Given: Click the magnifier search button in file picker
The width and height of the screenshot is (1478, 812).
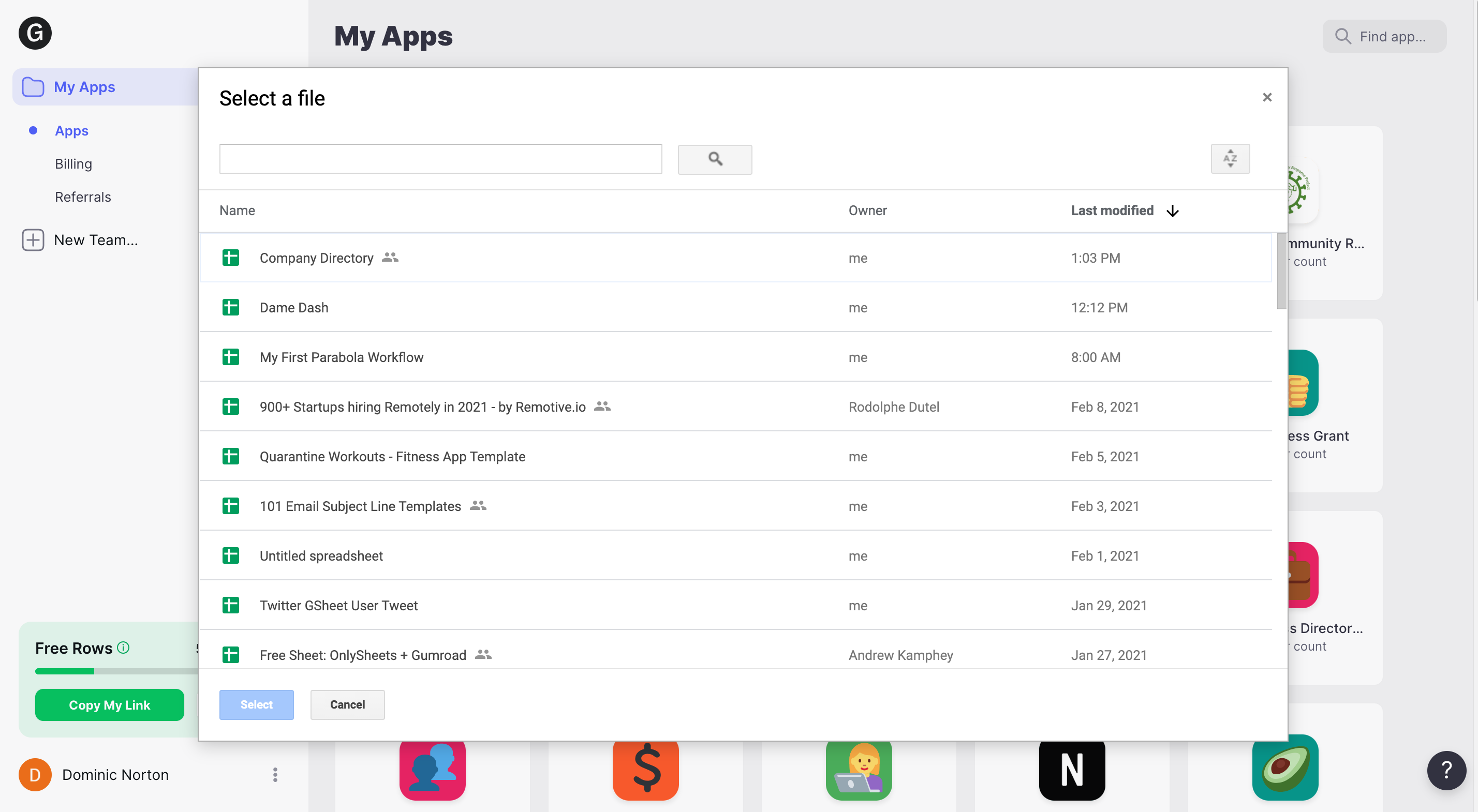Looking at the screenshot, I should [x=714, y=159].
